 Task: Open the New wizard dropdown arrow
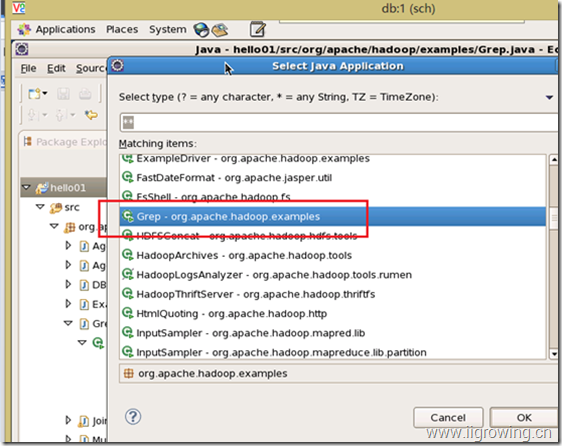45,94
